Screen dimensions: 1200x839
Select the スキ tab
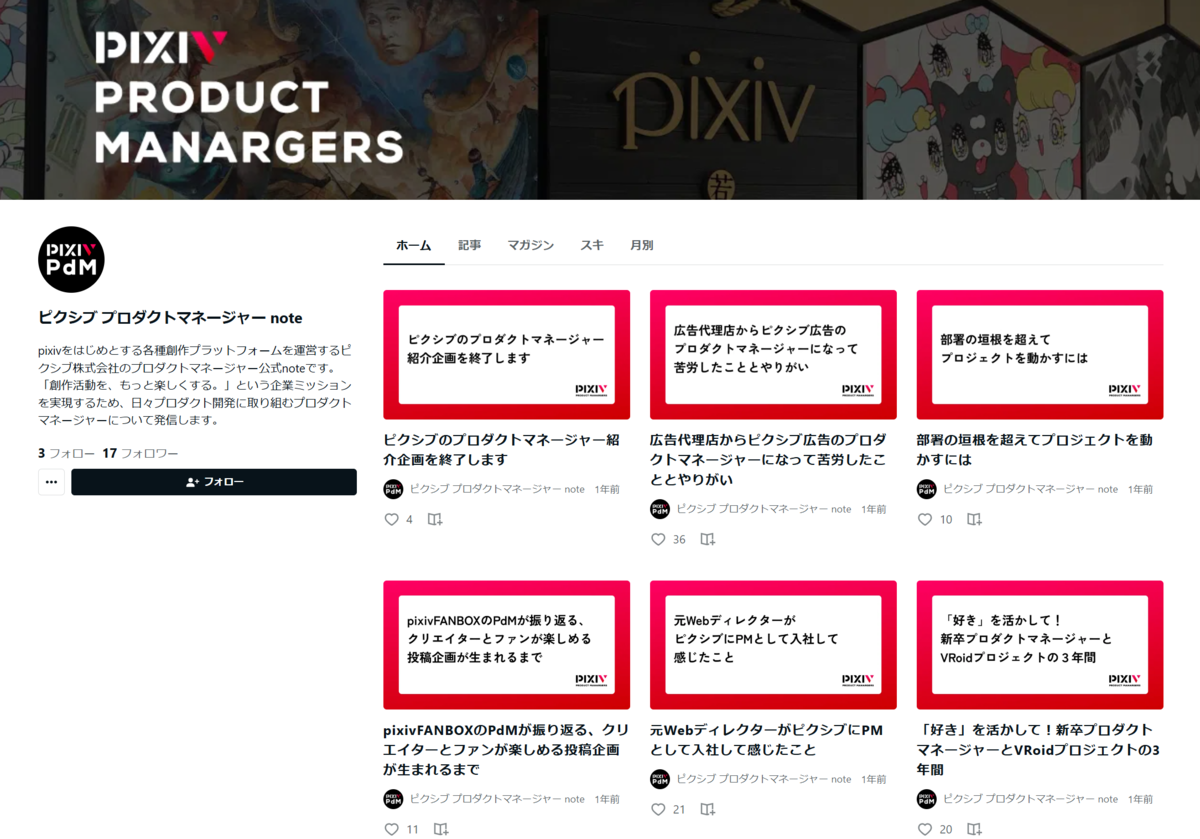tap(592, 245)
